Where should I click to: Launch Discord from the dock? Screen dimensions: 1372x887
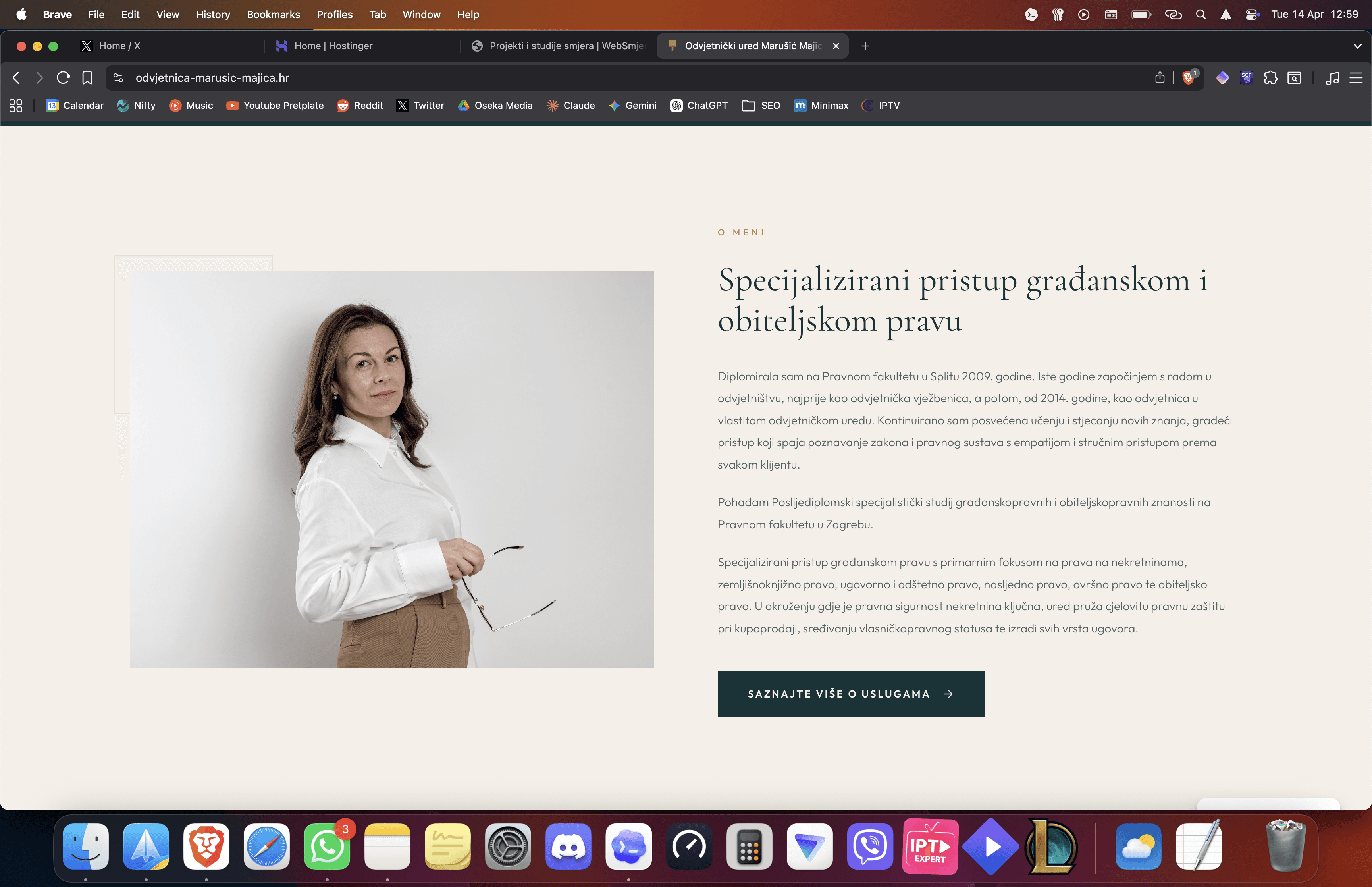pos(568,847)
